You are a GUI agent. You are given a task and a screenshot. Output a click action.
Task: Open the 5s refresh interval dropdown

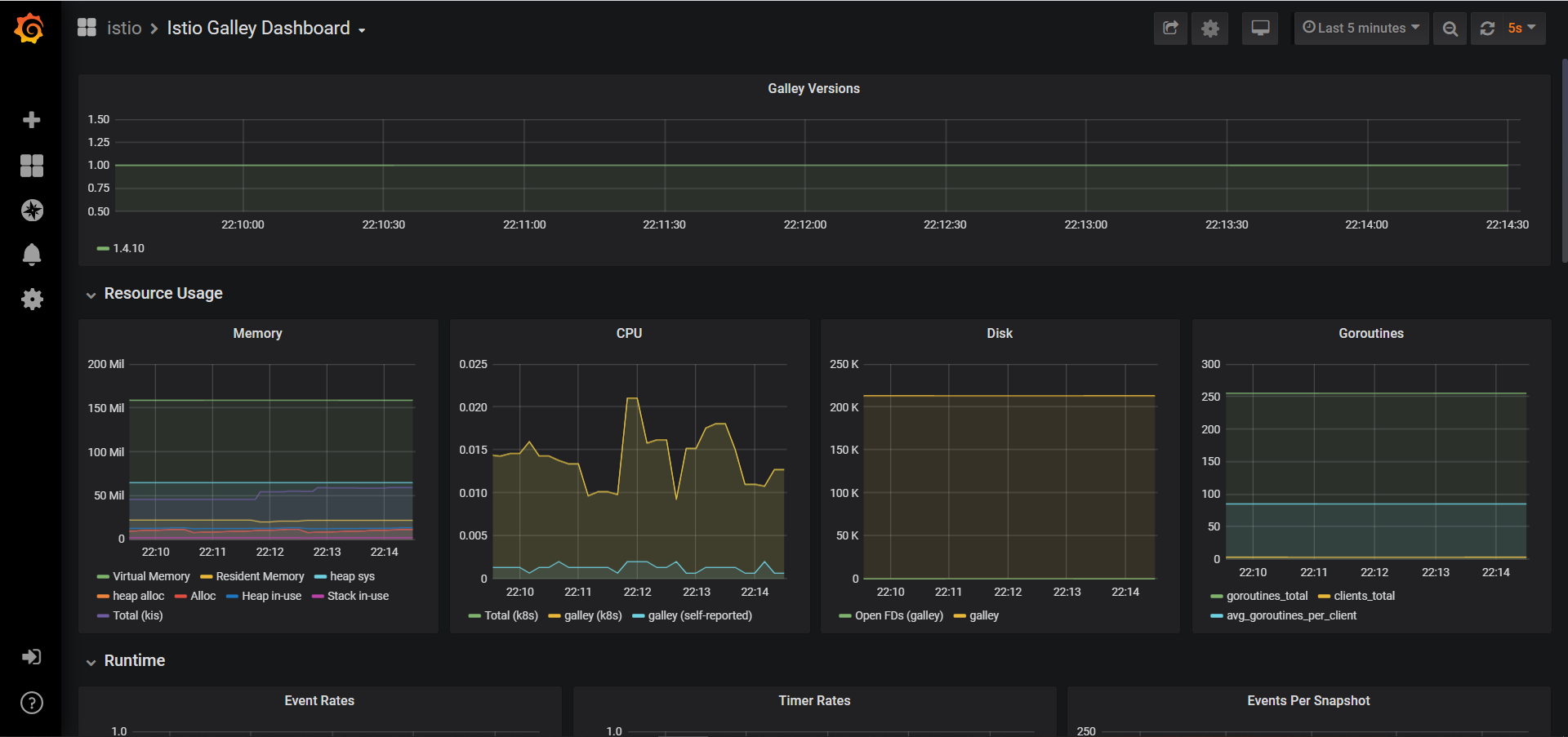point(1521,29)
